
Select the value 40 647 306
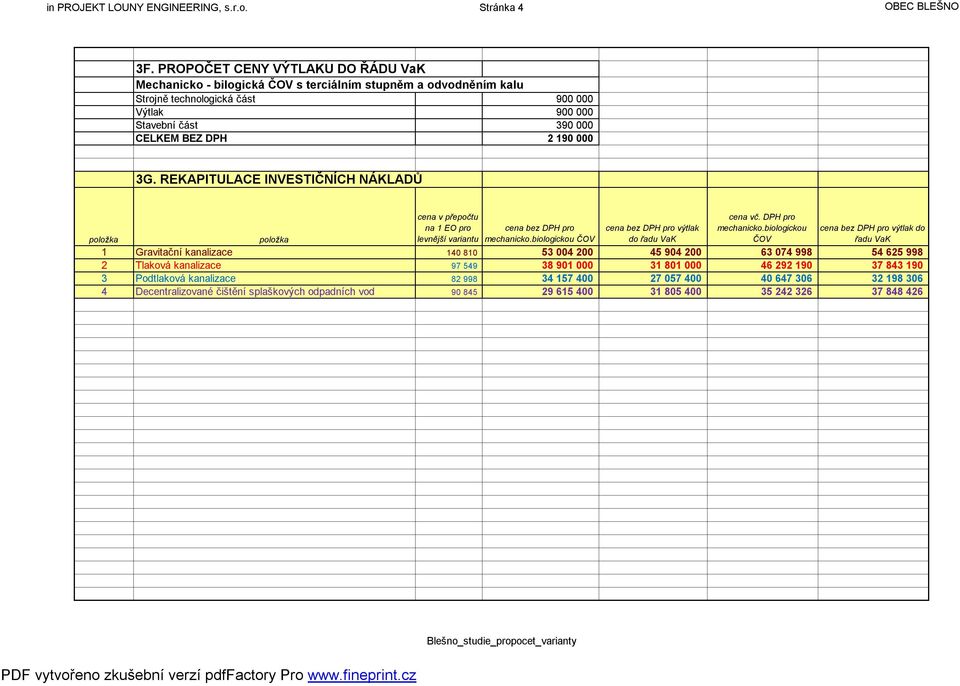point(786,279)
